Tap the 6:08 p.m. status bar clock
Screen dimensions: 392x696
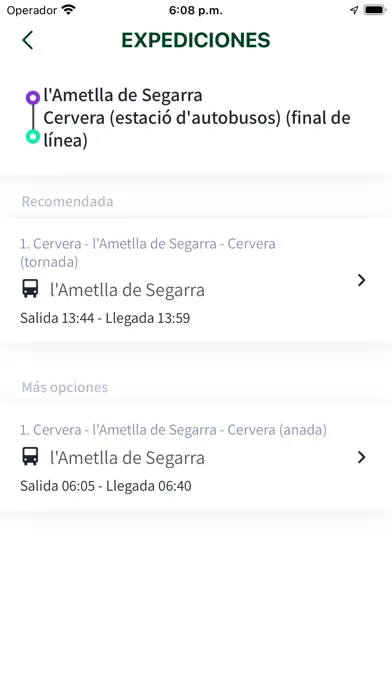tap(196, 11)
